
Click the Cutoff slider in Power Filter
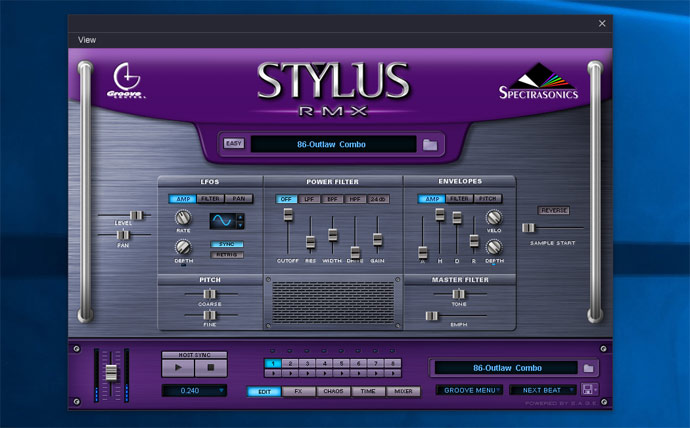click(x=288, y=216)
